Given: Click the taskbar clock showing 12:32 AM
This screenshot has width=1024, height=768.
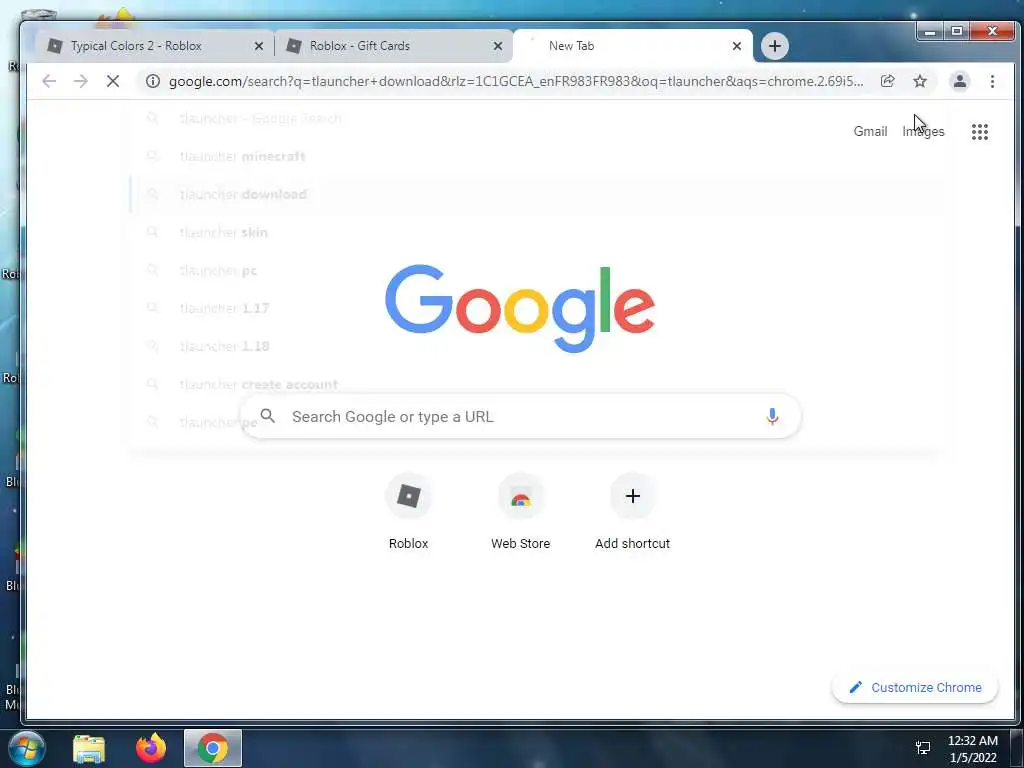Looking at the screenshot, I should (972, 748).
